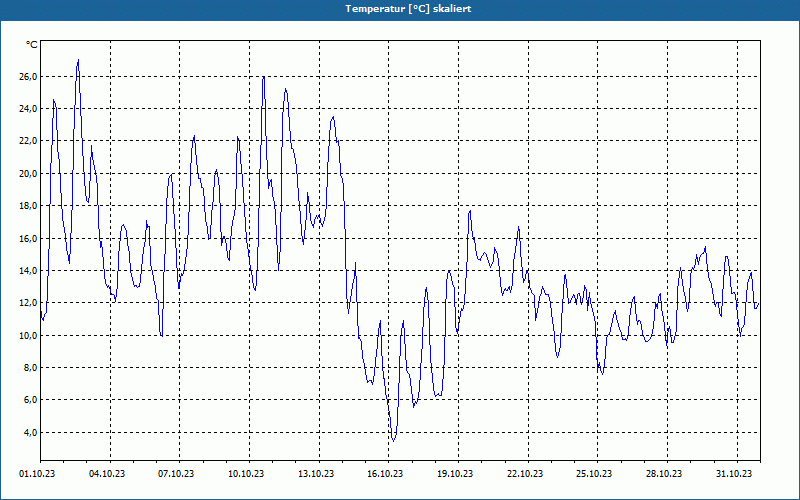Click the date label 07.10.23
Screen dimensions: 800x500
pos(176,474)
